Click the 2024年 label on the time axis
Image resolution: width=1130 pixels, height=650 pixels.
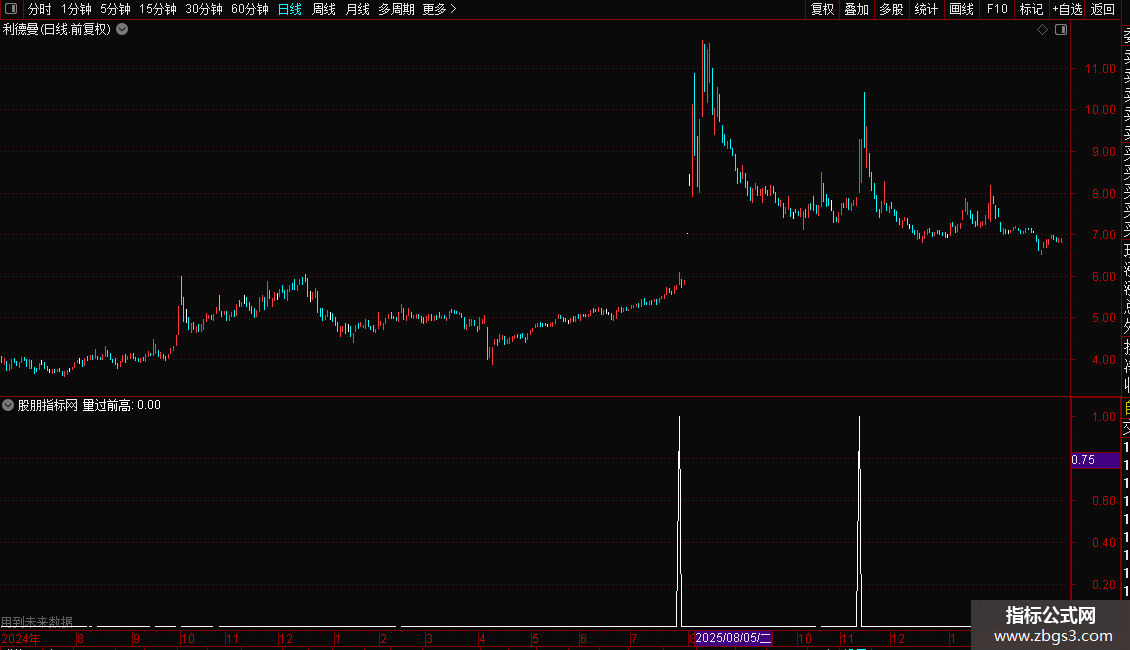(x=21, y=638)
